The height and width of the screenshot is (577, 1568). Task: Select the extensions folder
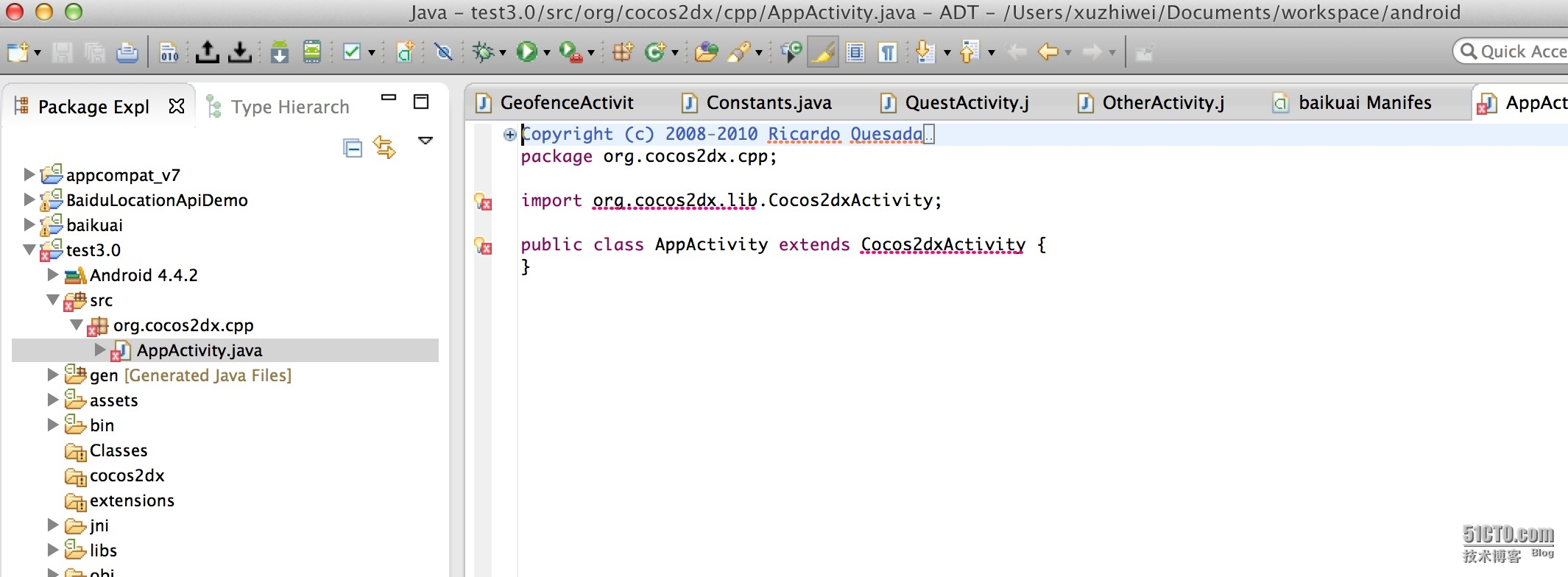[x=132, y=500]
